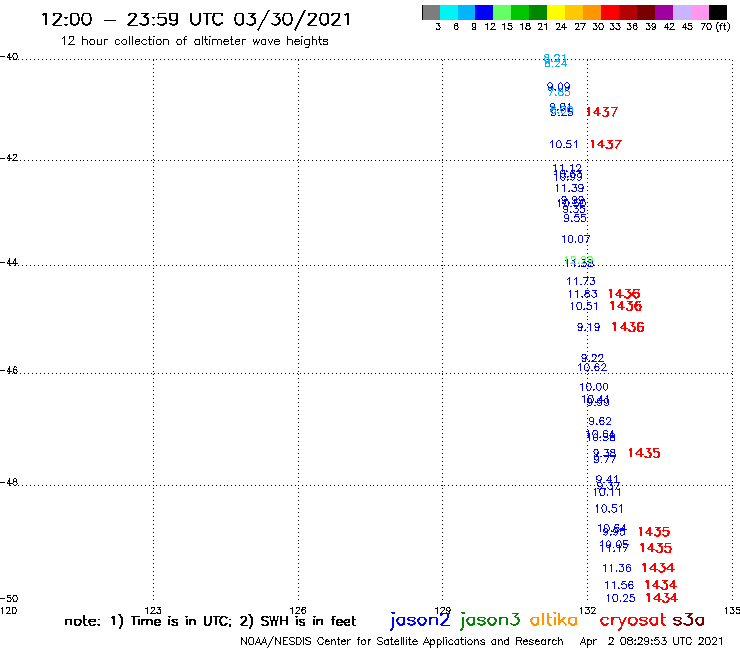
Task: Click the time label 1437 beside 10.51
Action: point(605,144)
